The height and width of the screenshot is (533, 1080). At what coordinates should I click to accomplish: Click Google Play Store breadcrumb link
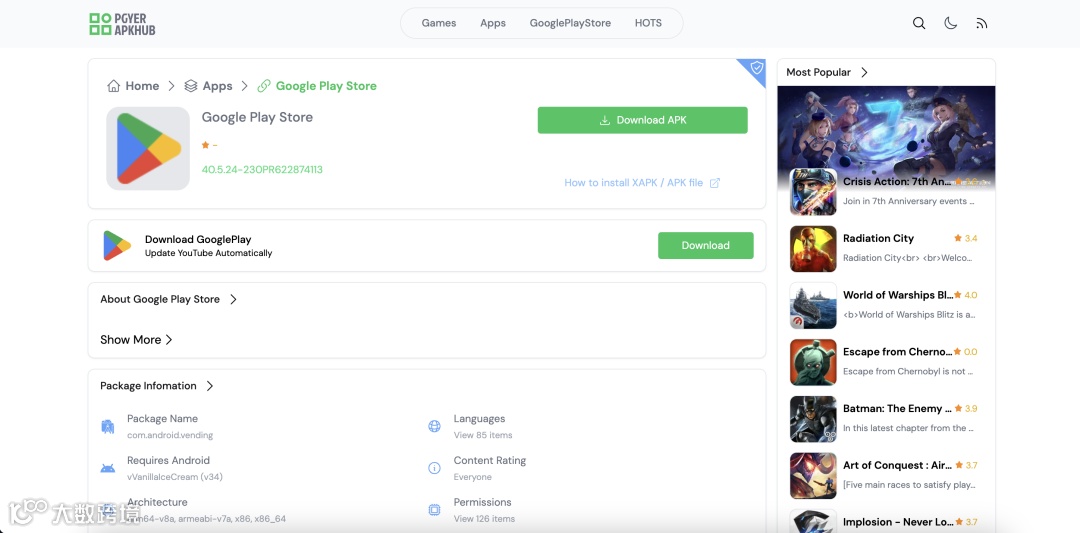click(x=326, y=86)
